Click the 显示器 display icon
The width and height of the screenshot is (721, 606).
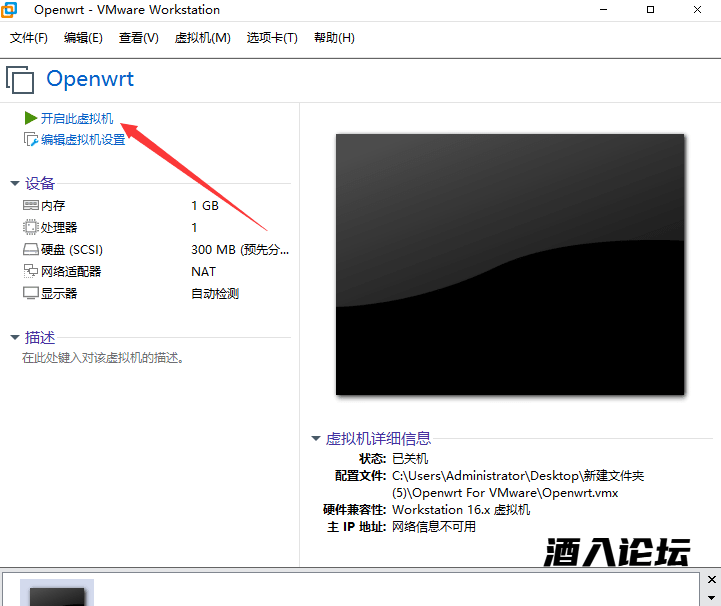point(31,293)
